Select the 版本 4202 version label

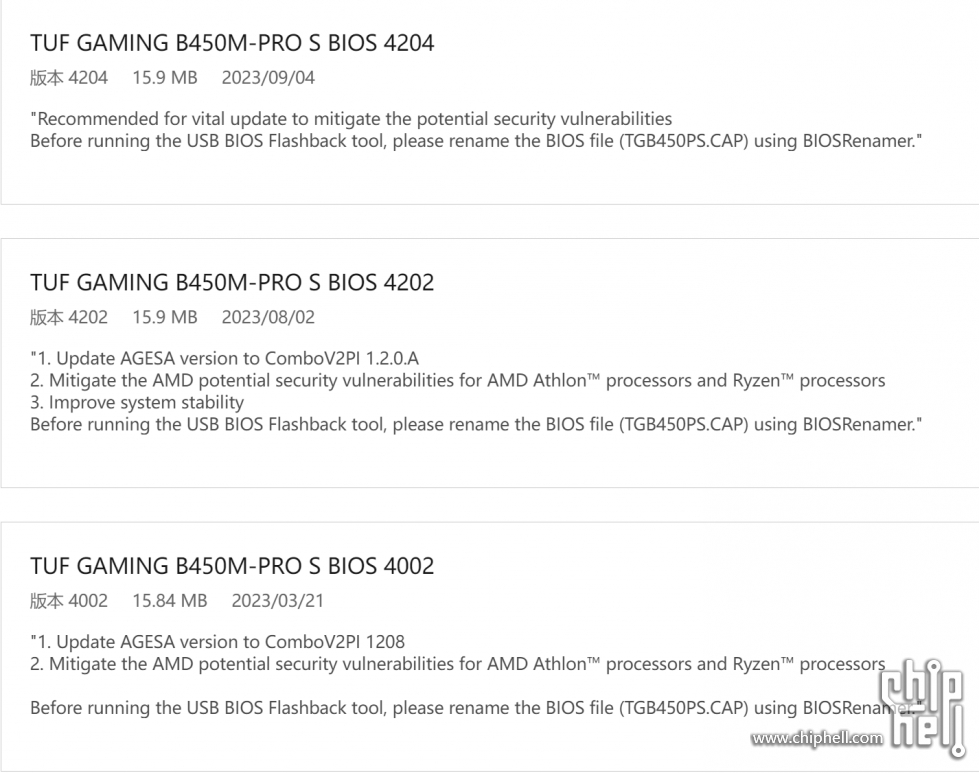coord(69,317)
